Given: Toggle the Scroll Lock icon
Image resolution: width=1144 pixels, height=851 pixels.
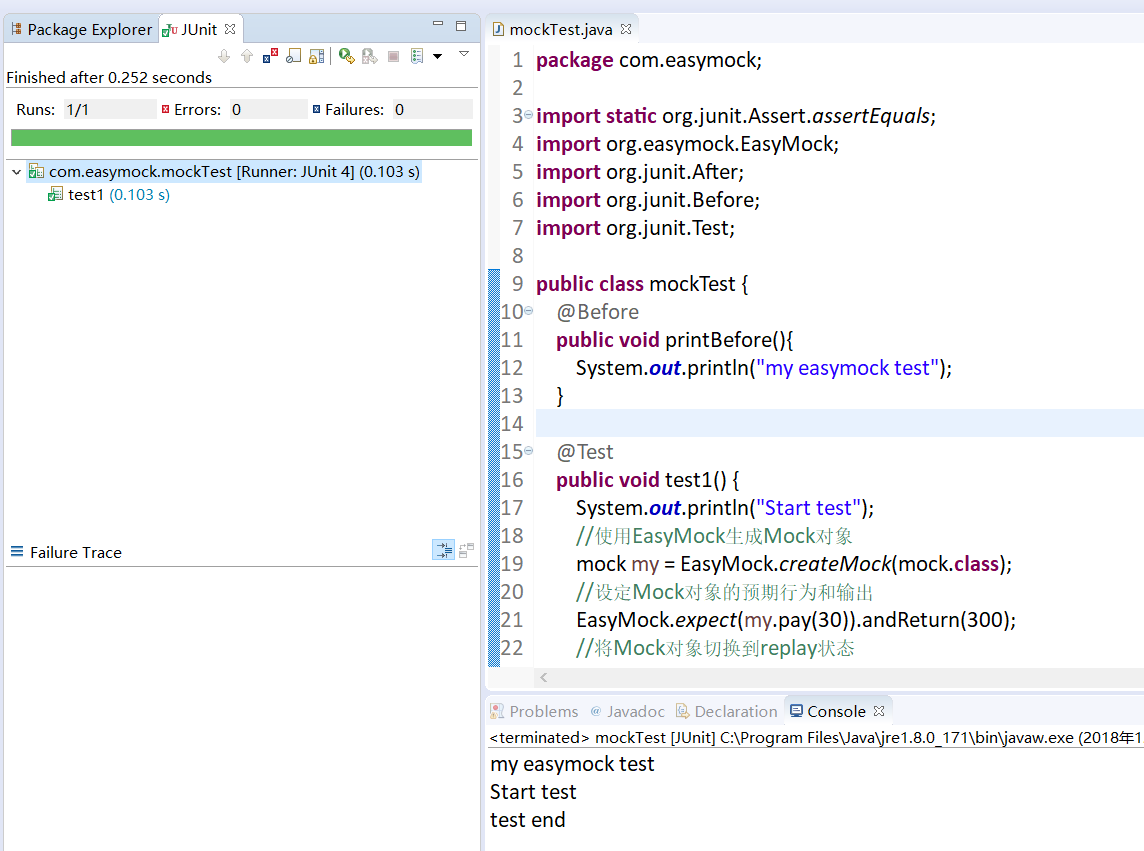Looking at the screenshot, I should point(317,56).
